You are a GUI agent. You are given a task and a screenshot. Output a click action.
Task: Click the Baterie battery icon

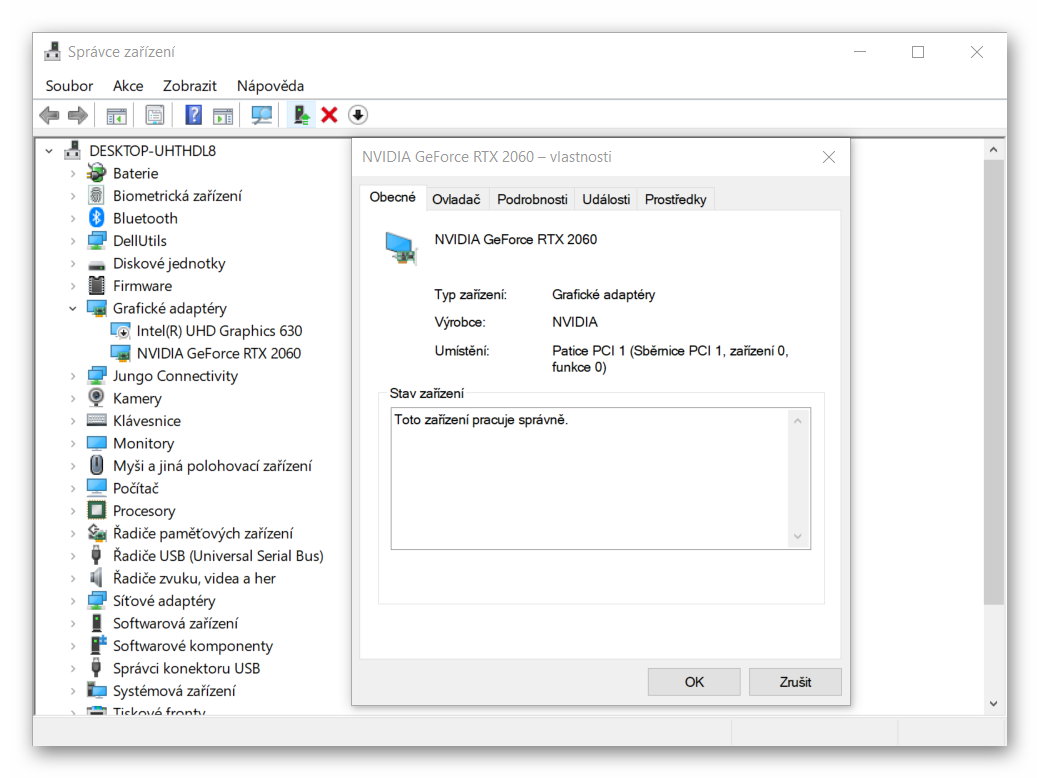coord(97,173)
